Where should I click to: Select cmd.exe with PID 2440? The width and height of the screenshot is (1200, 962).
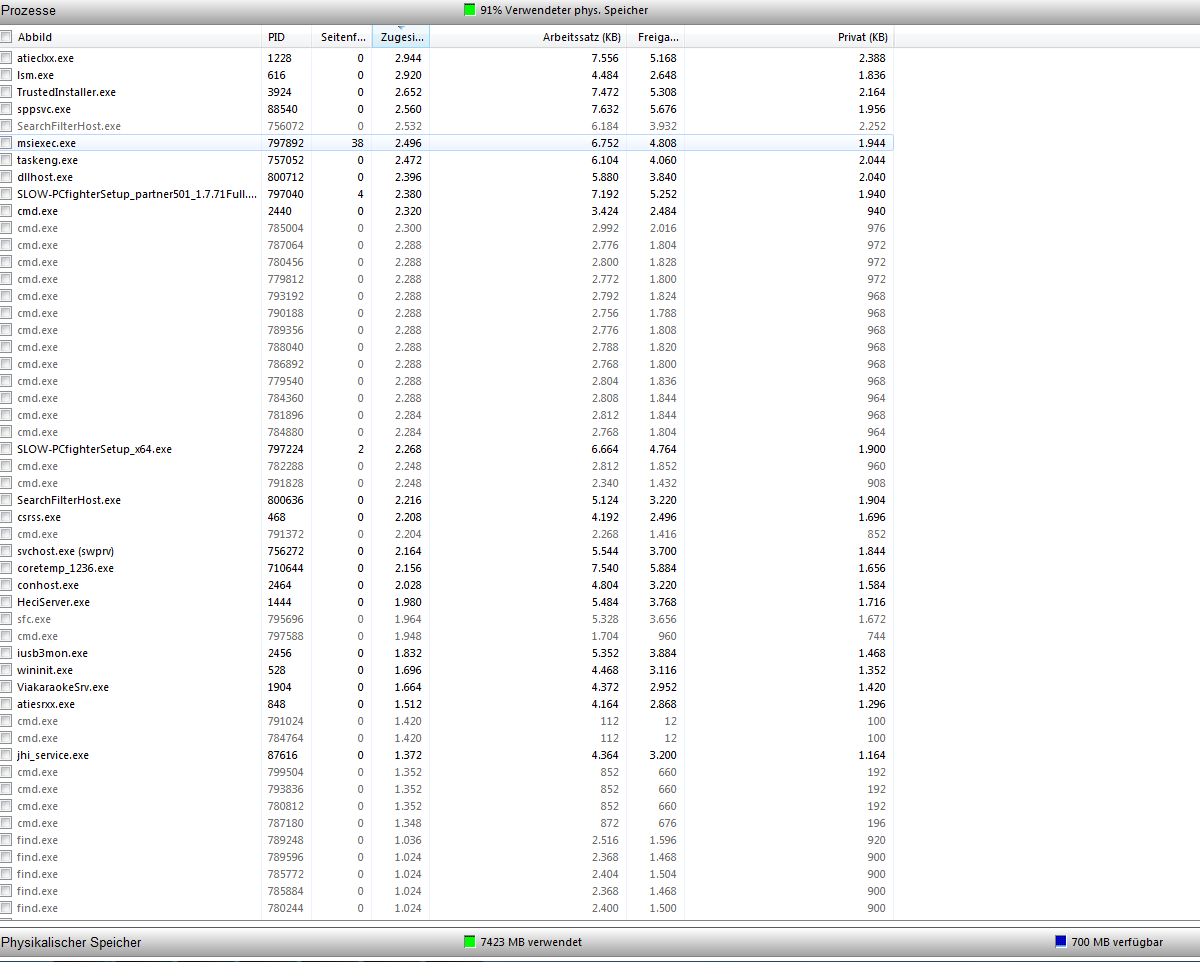point(37,211)
